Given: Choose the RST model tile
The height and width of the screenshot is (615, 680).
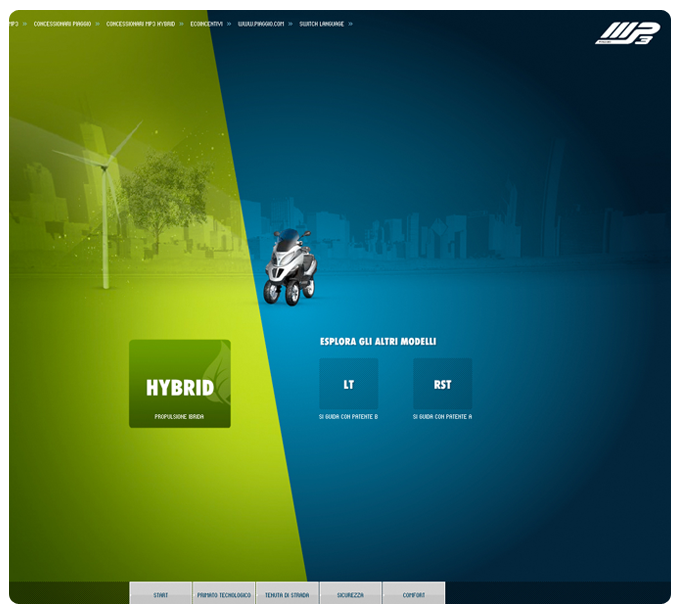Looking at the screenshot, I should tap(442, 384).
